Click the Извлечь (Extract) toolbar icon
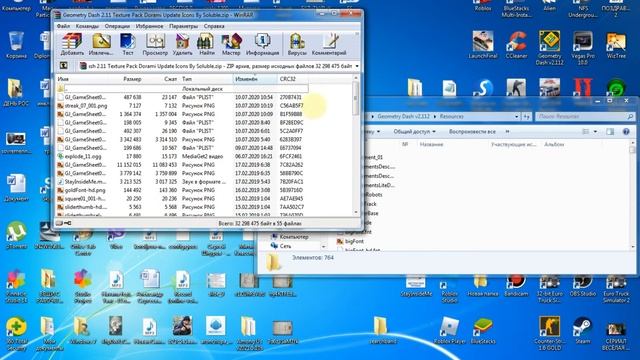The height and width of the screenshot is (360, 640). [x=101, y=44]
